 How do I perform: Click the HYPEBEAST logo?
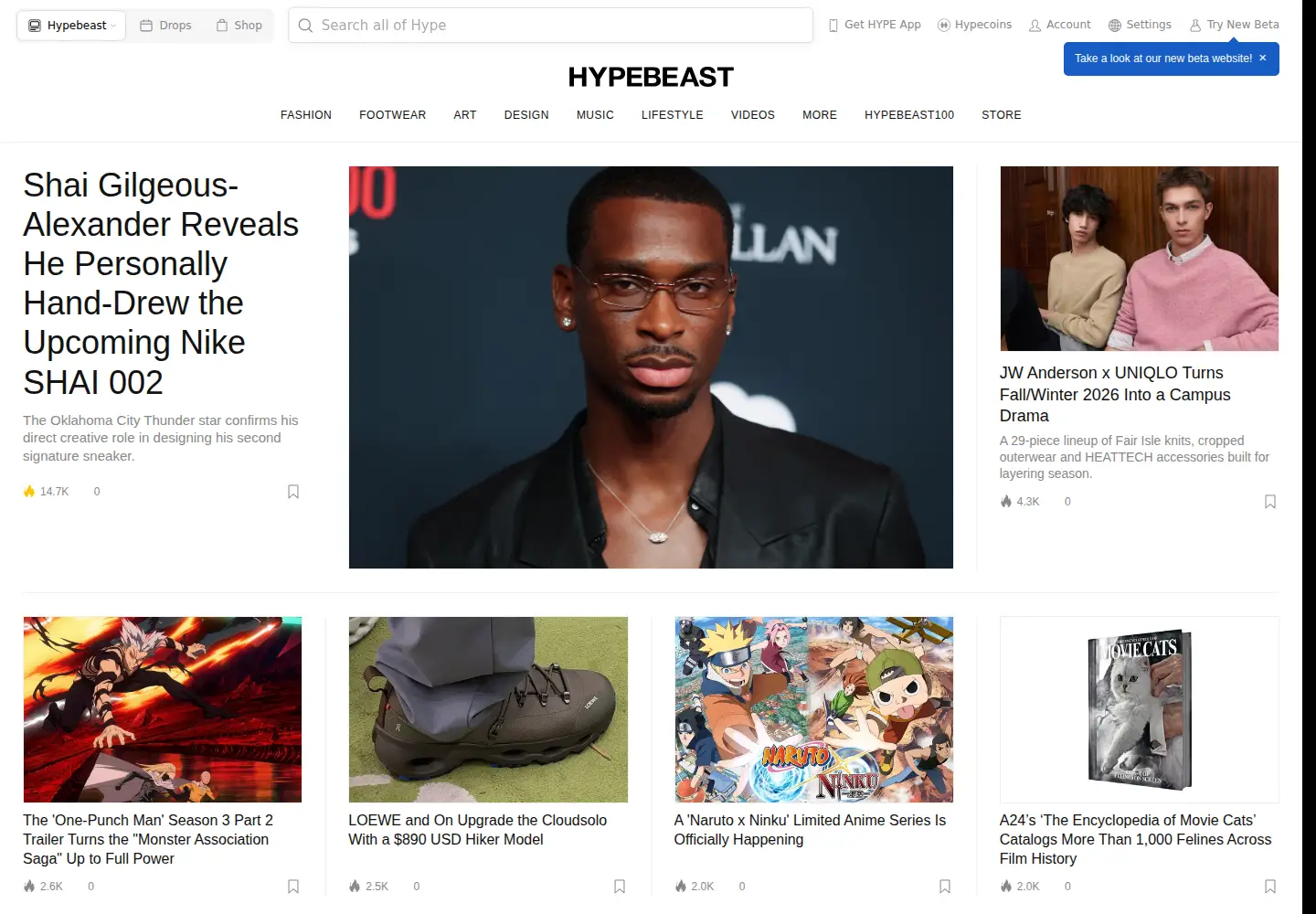click(651, 77)
